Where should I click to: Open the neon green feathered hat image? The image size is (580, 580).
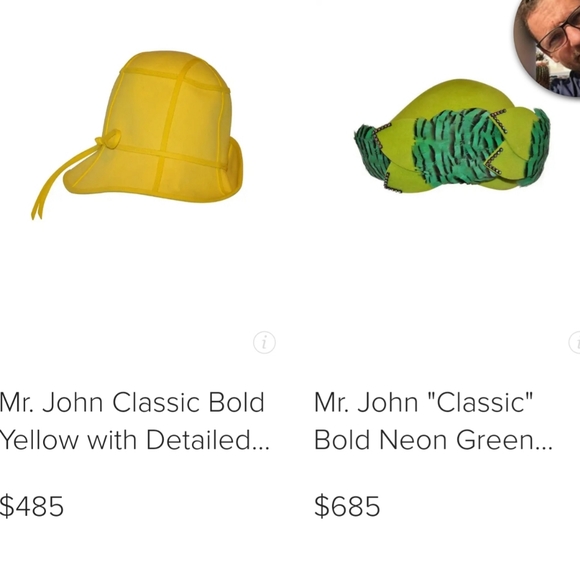[452, 135]
